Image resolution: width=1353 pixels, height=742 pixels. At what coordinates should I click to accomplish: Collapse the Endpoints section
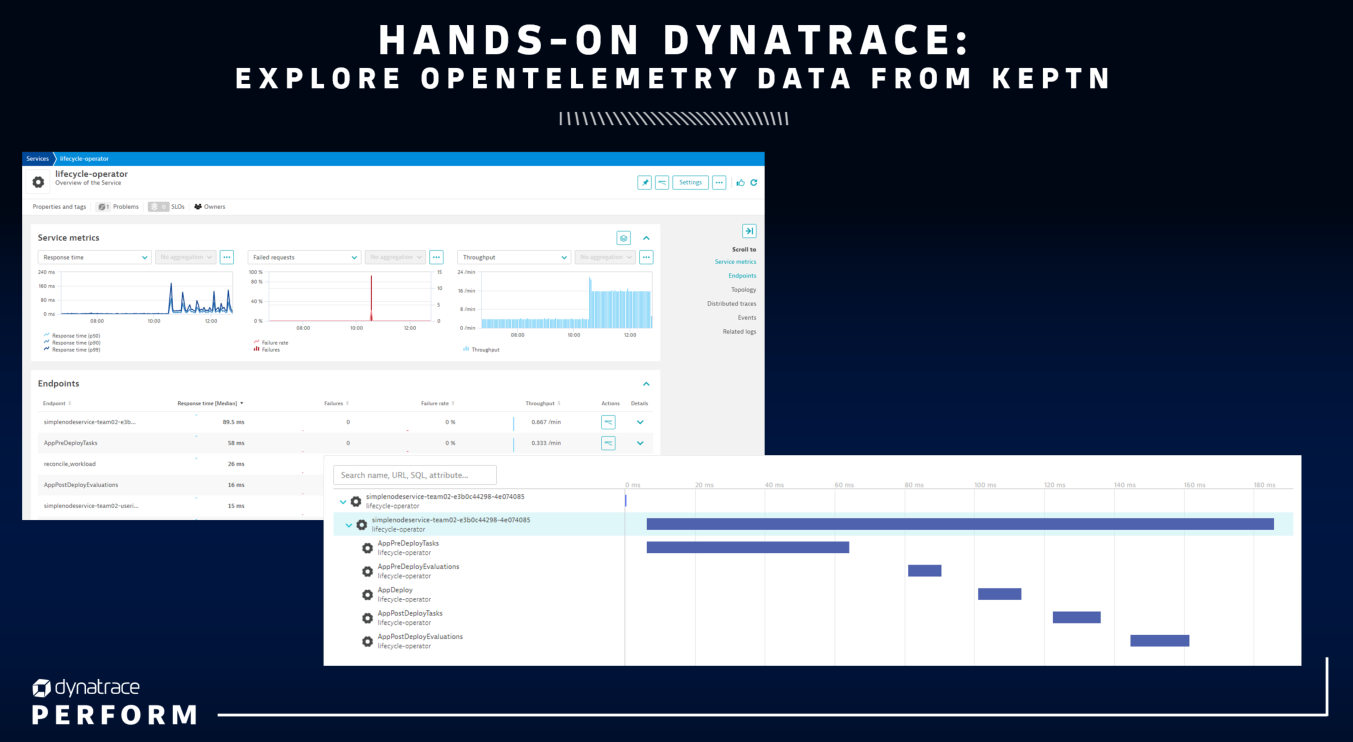coord(646,384)
